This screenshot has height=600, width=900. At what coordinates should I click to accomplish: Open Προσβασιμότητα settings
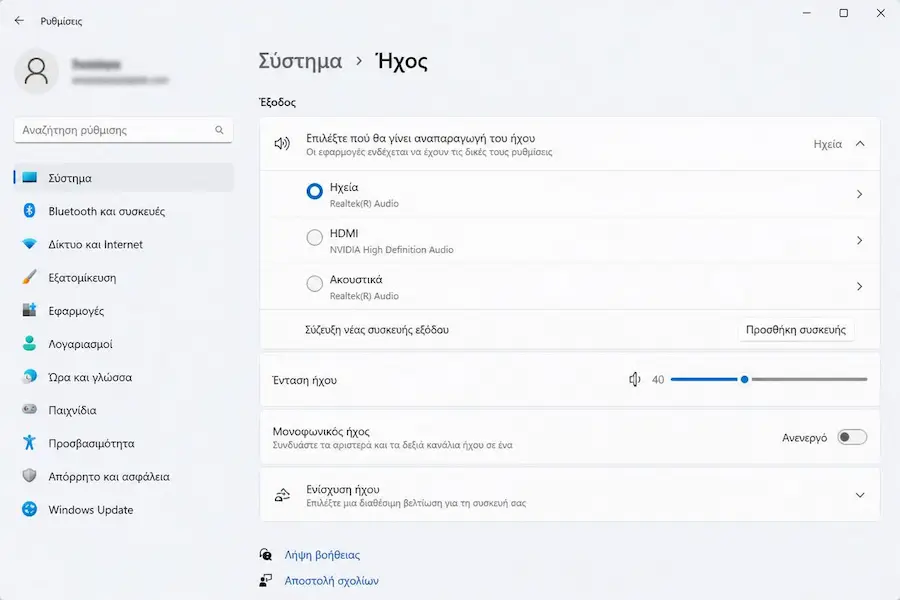click(124, 443)
